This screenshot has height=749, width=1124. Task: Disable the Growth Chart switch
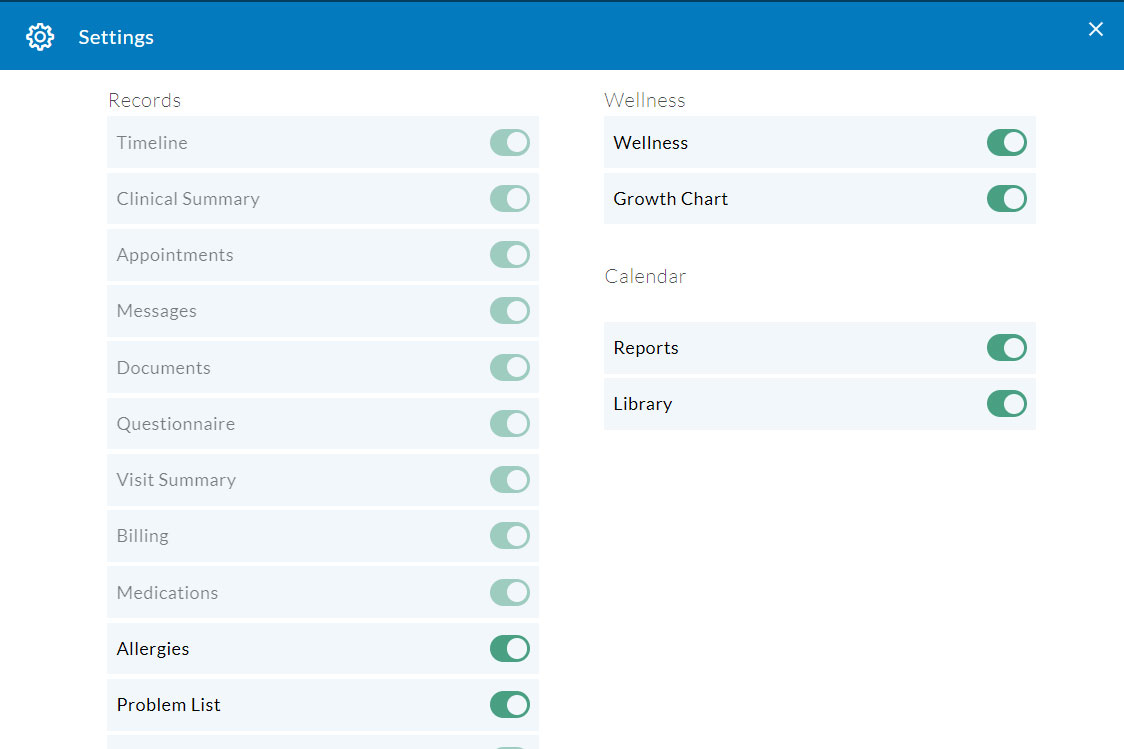click(1006, 199)
